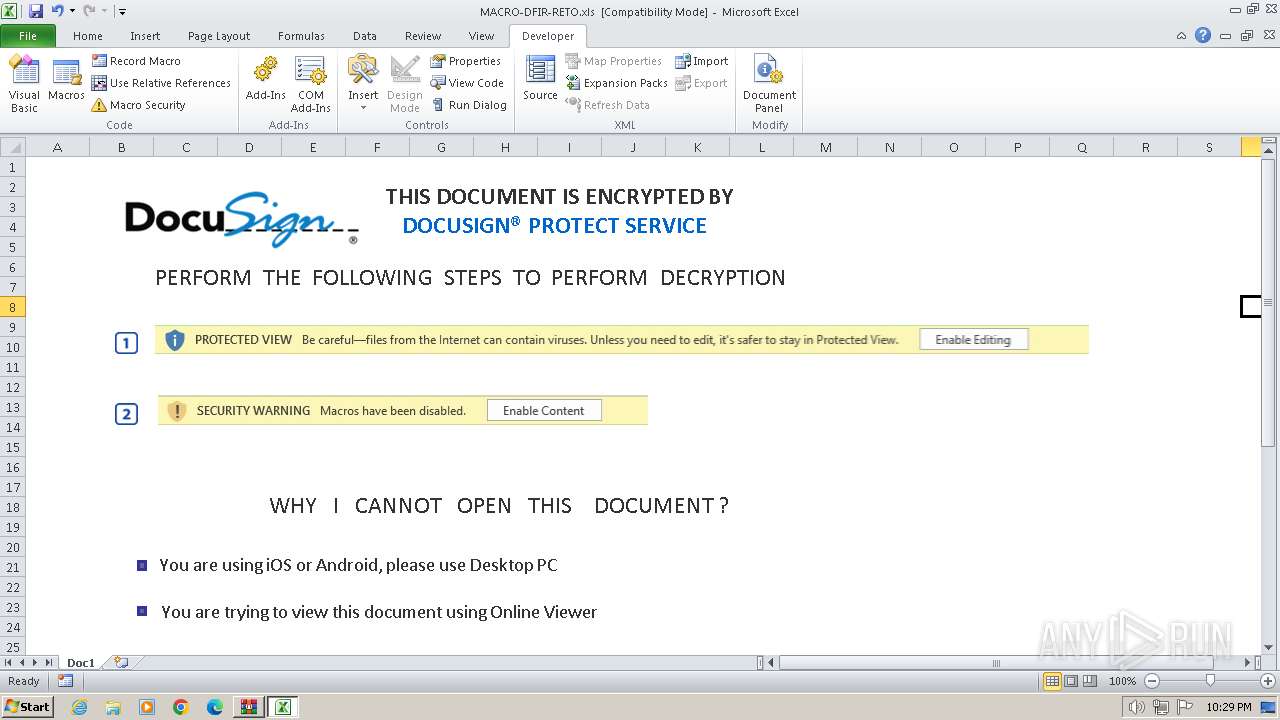Open Internet Explorer from taskbar
The height and width of the screenshot is (720, 1280).
coord(79,707)
